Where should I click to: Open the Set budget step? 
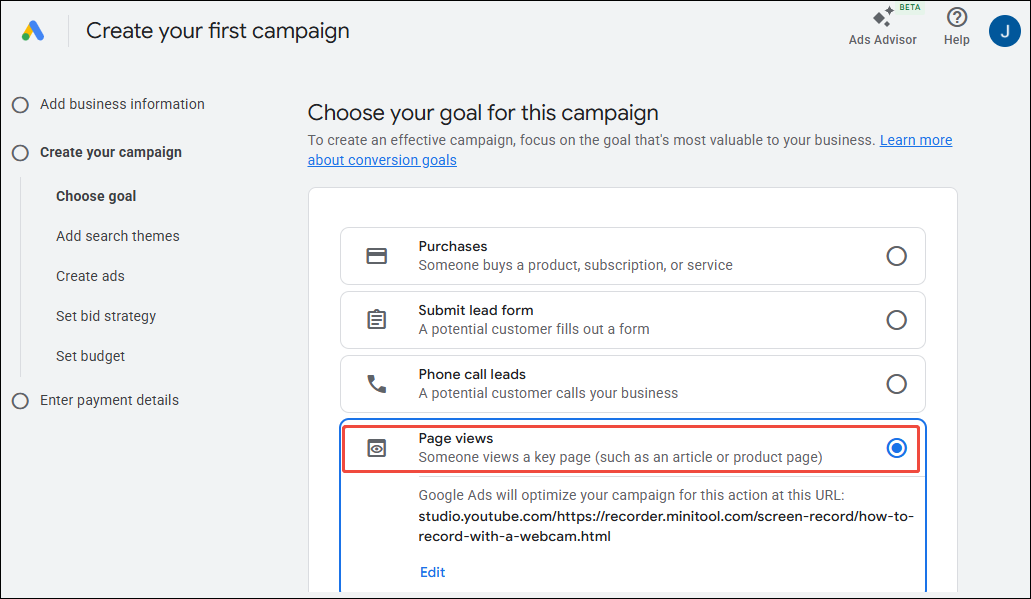(90, 355)
